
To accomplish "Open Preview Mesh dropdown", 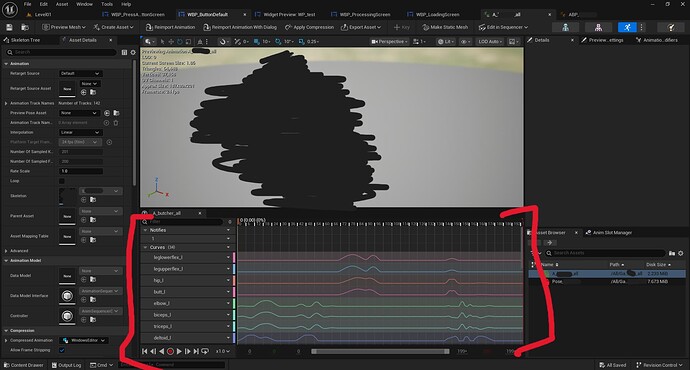I will point(64,27).
